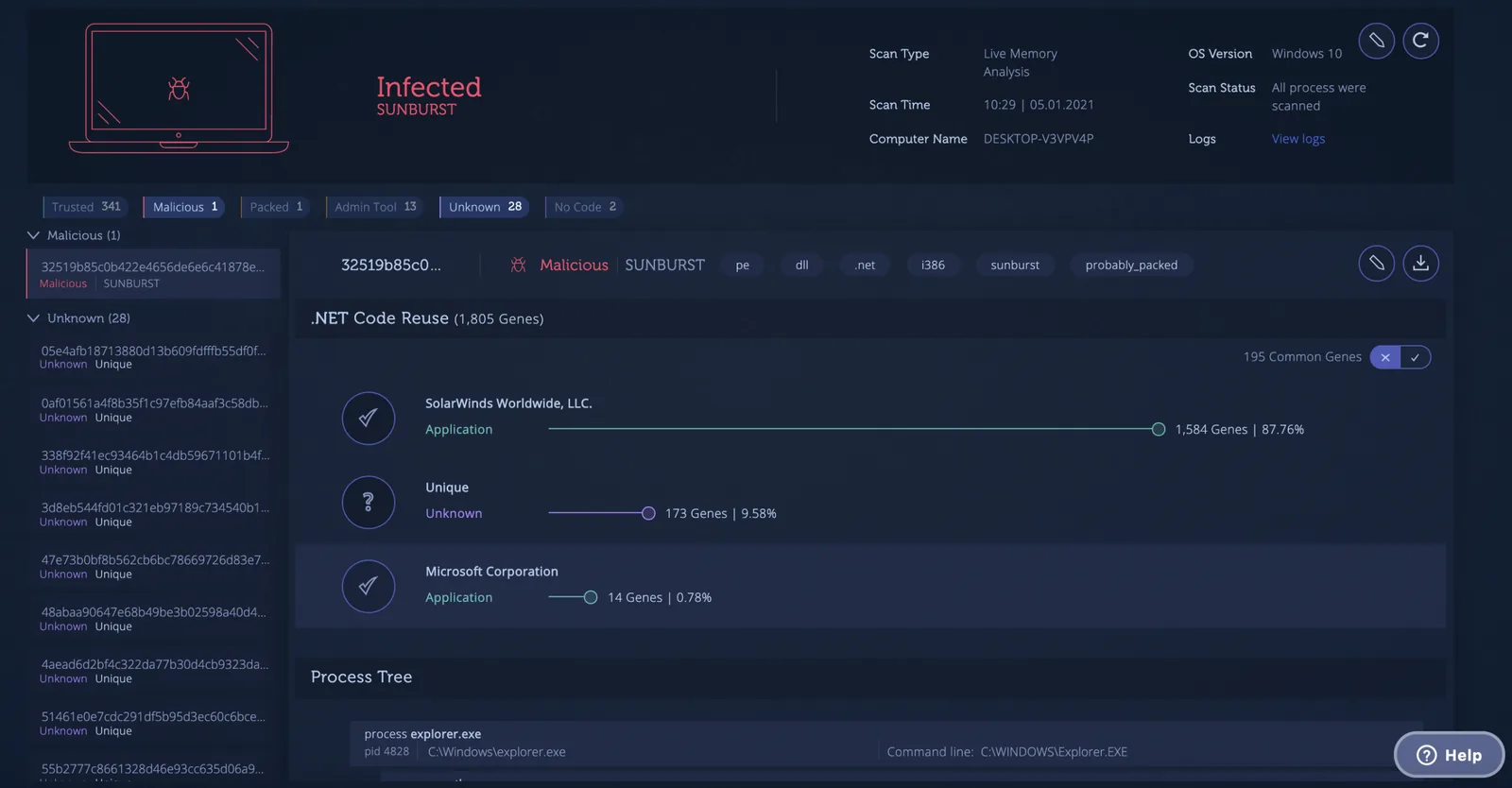The height and width of the screenshot is (788, 1512).
Task: Switch to the Unknown 28 tab
Action: (485, 207)
